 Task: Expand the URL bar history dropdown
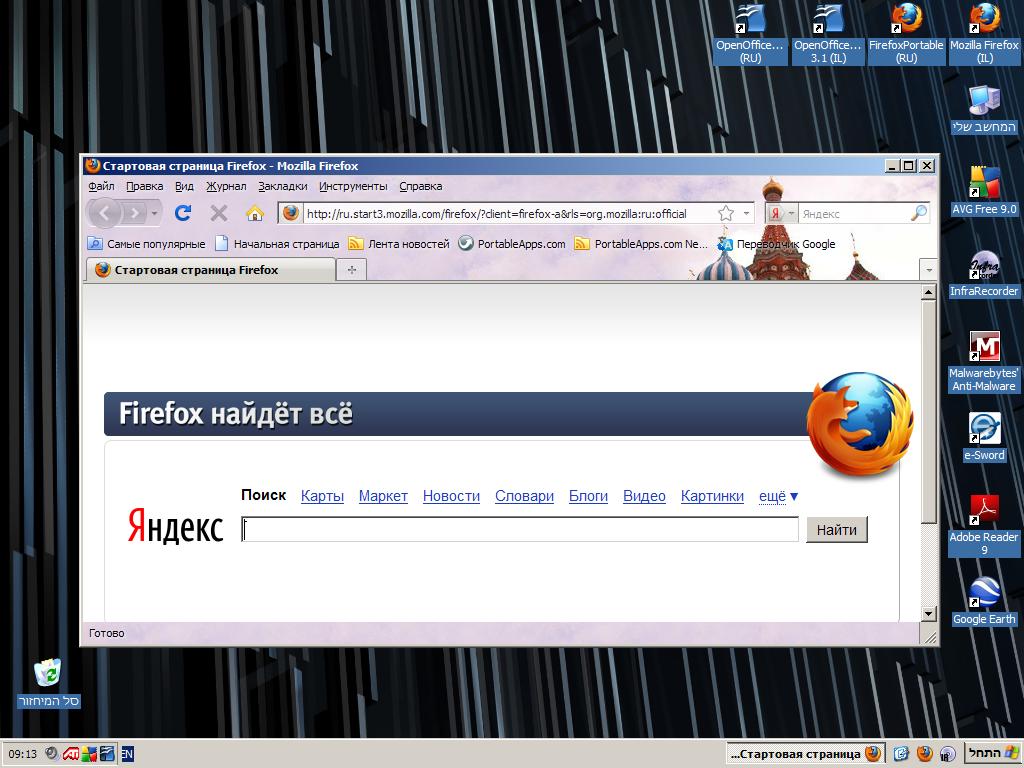[746, 213]
